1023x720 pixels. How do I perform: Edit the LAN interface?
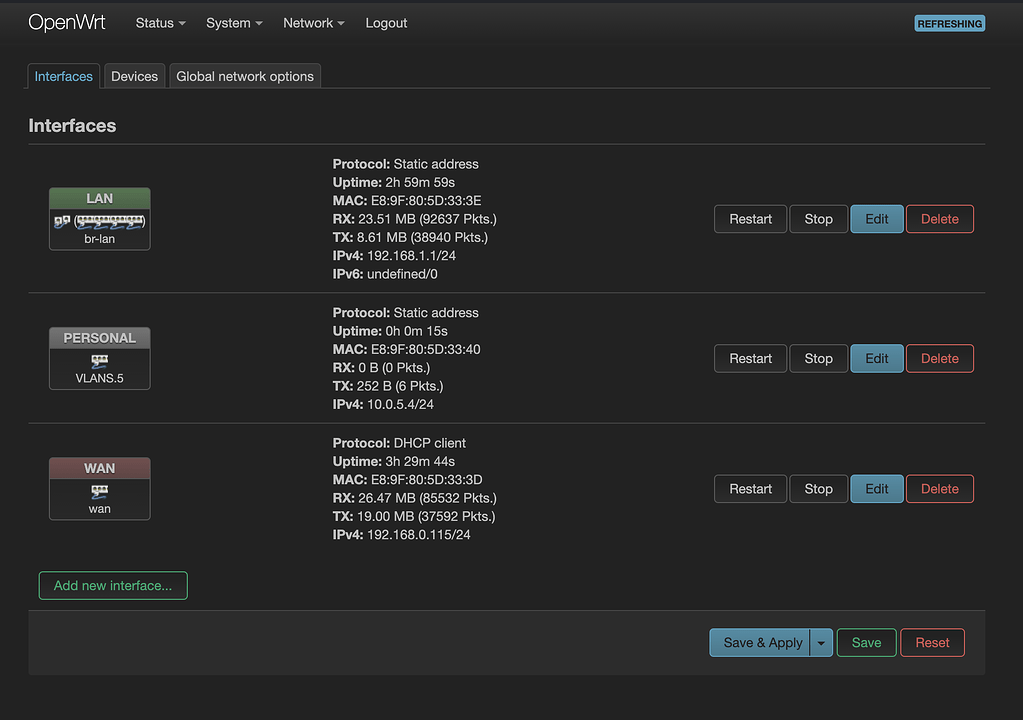point(876,219)
